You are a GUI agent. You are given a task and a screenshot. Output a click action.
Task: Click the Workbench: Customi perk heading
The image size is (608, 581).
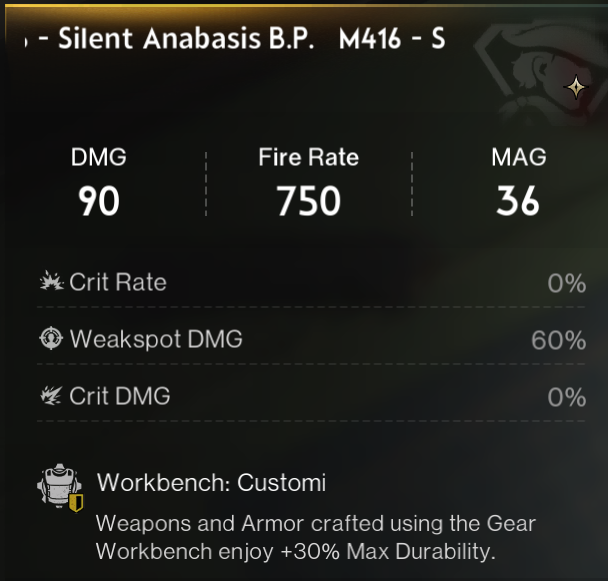pos(211,483)
